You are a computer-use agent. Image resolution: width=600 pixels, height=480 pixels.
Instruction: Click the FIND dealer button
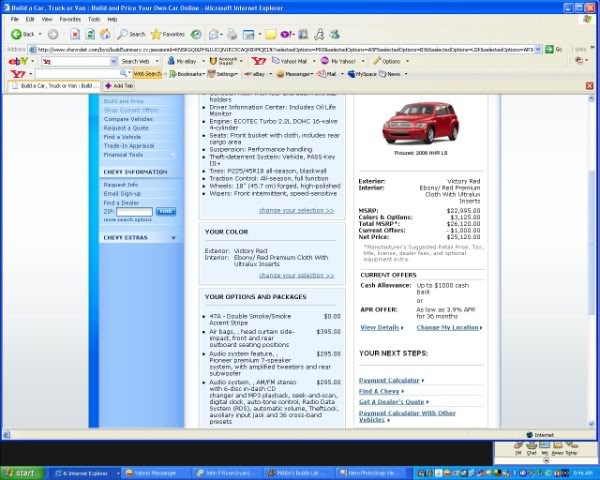click(166, 211)
